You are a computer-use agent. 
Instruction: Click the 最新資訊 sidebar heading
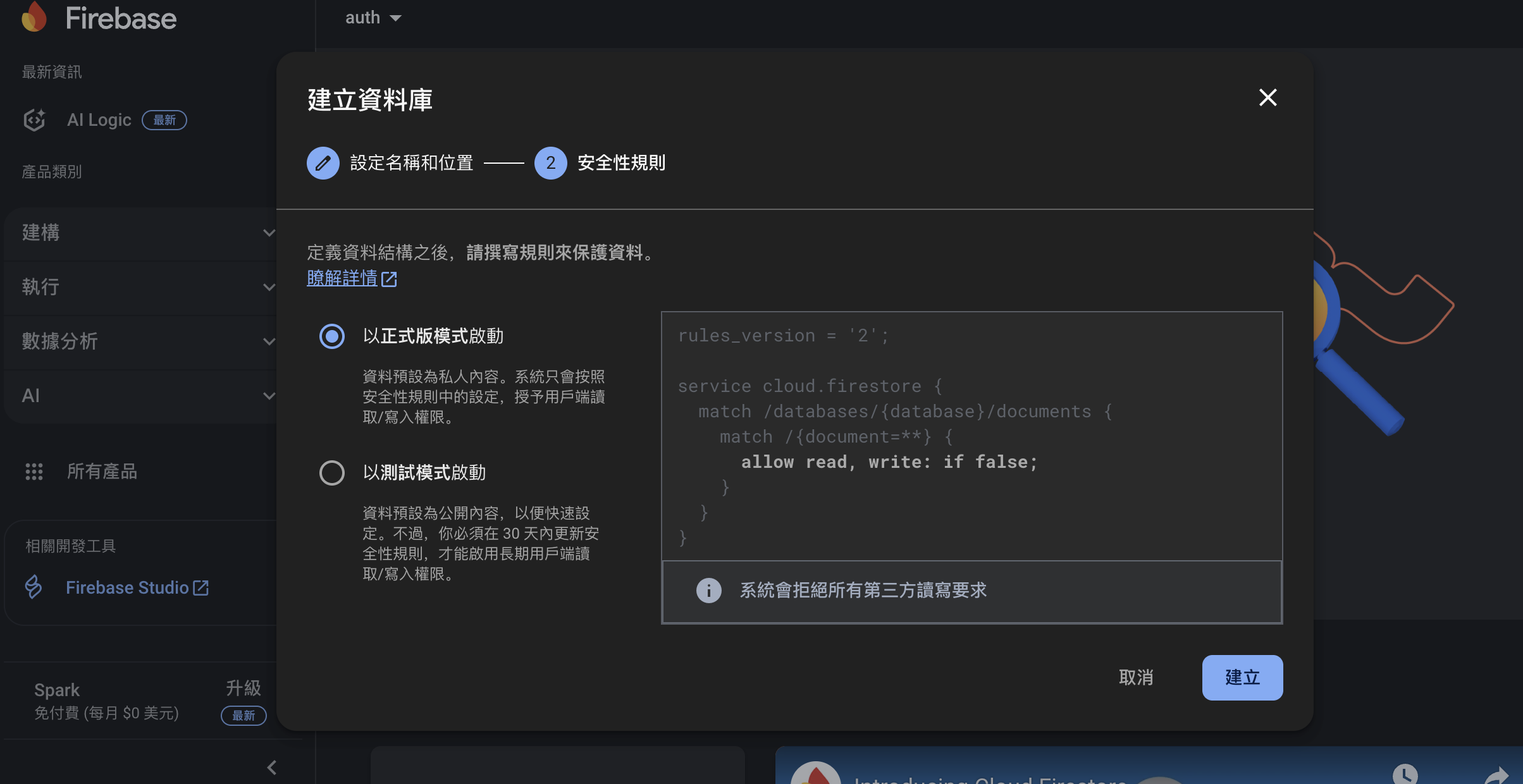tap(52, 72)
